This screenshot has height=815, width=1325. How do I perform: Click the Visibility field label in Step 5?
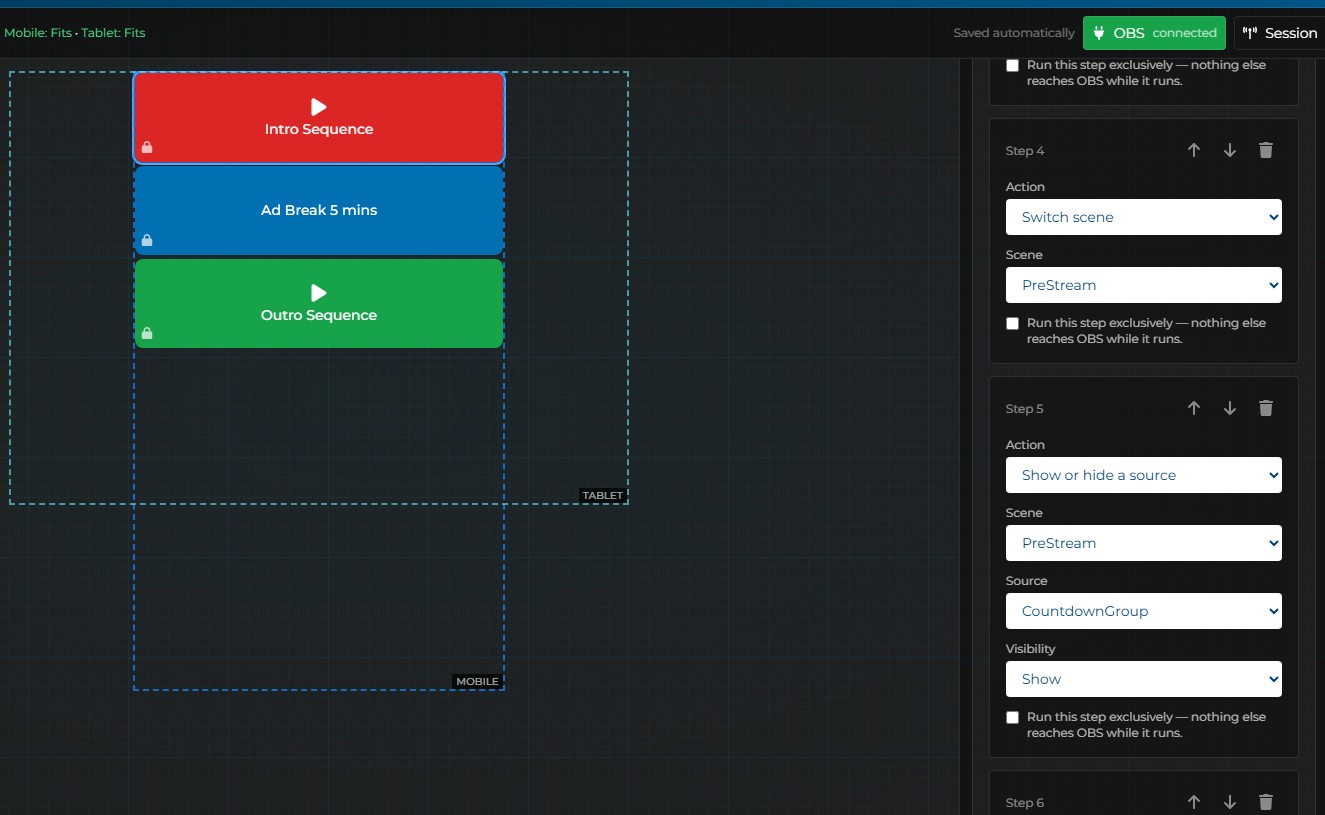click(x=1031, y=649)
